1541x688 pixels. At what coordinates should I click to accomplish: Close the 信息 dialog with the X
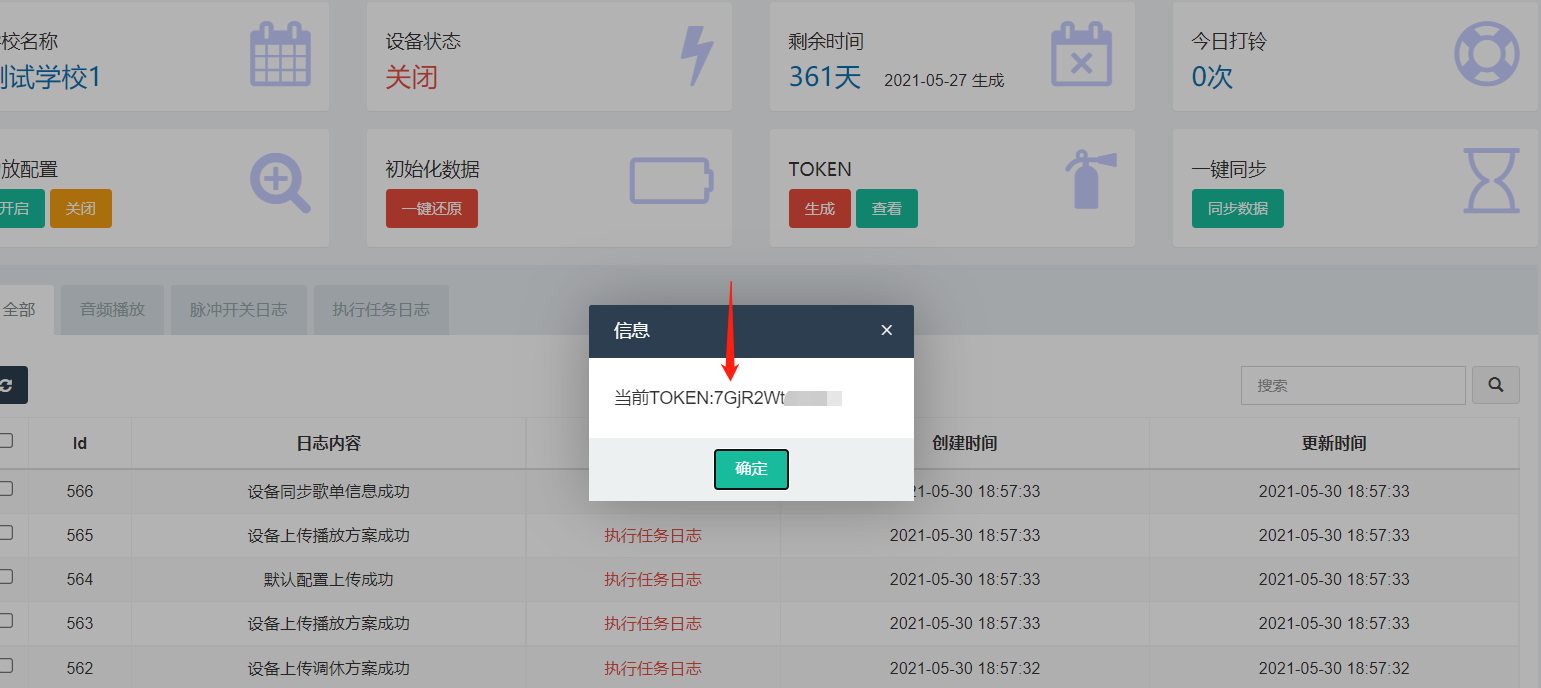(886, 330)
